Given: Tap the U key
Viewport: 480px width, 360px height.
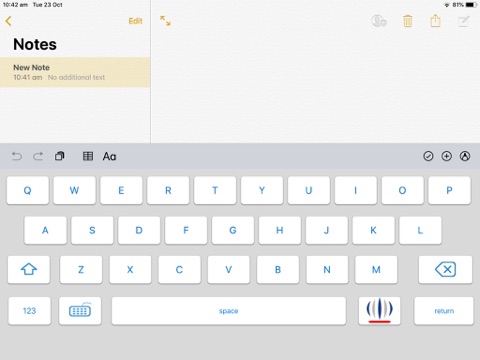Looking at the screenshot, I should point(309,190).
